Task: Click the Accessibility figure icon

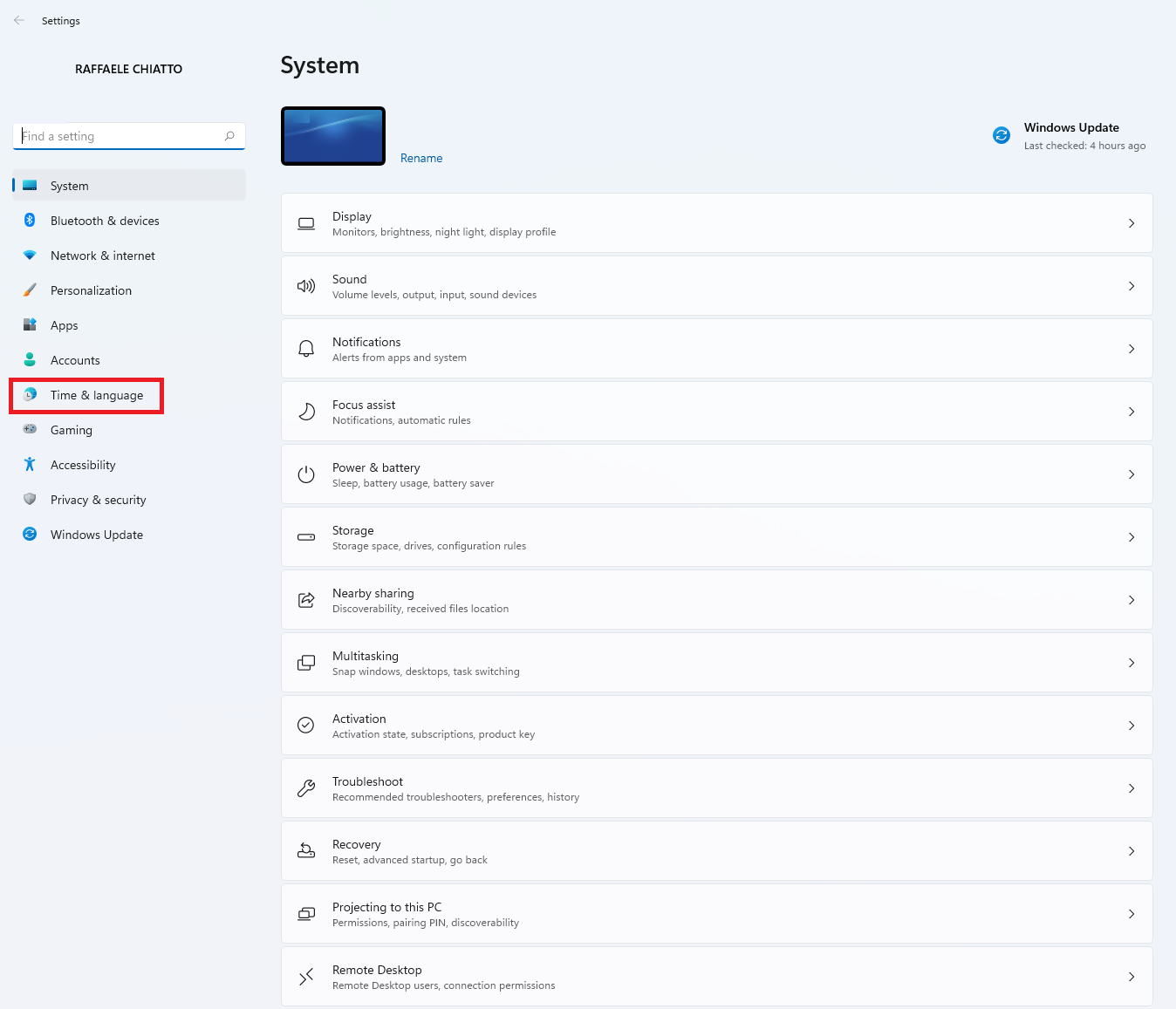Action: [x=30, y=465]
